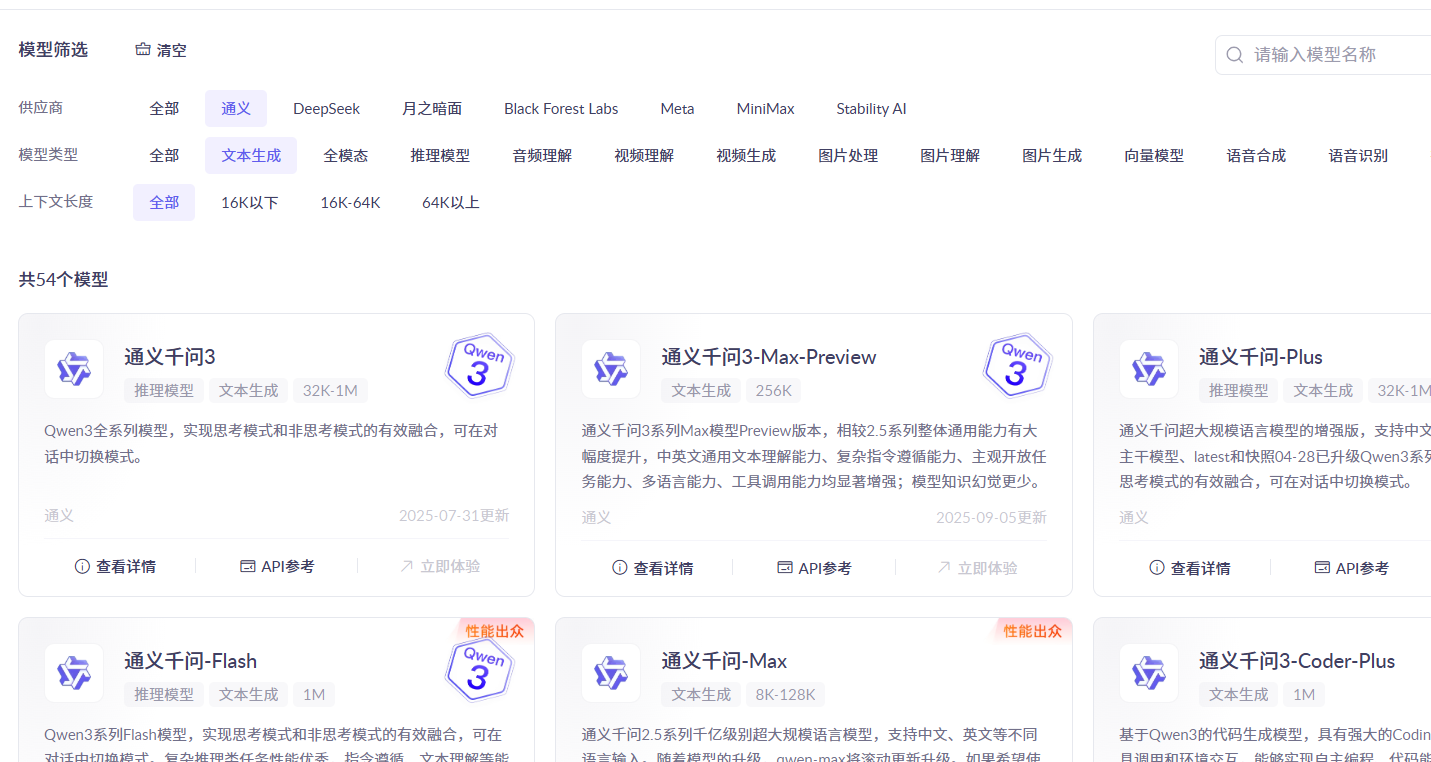The width and height of the screenshot is (1431, 762).
Task: Click the 通义千问-Max model logo icon
Action: click(x=611, y=673)
